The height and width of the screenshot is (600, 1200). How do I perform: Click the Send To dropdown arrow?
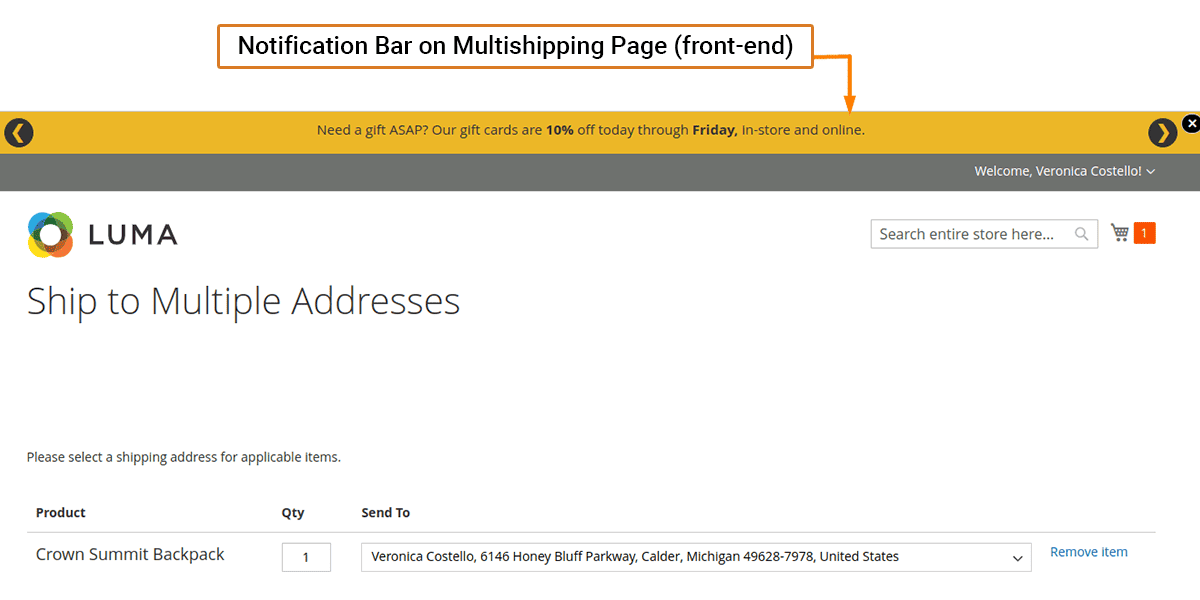1018,558
